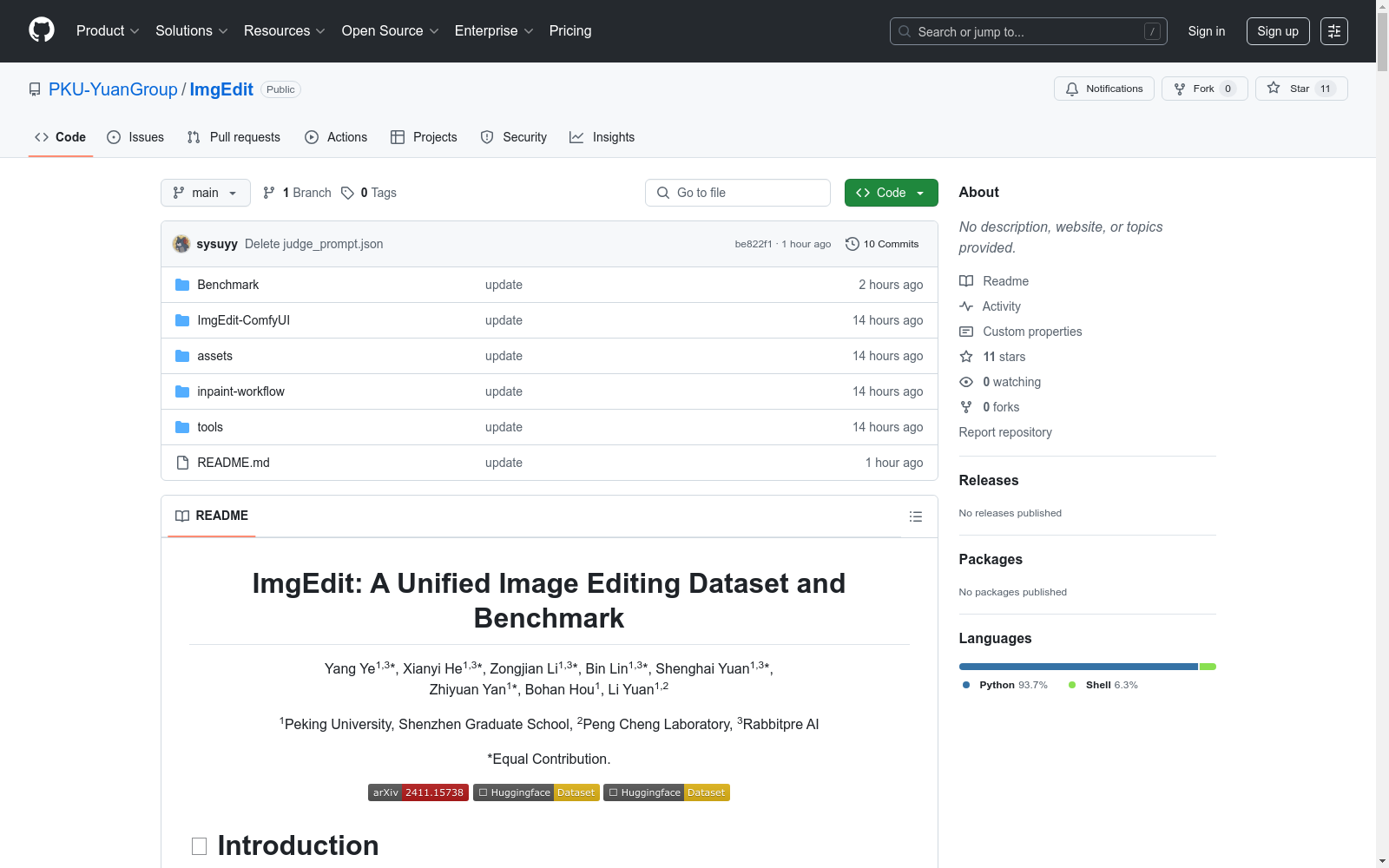Click the Delete judge_prompt.json commit message

pos(314,244)
